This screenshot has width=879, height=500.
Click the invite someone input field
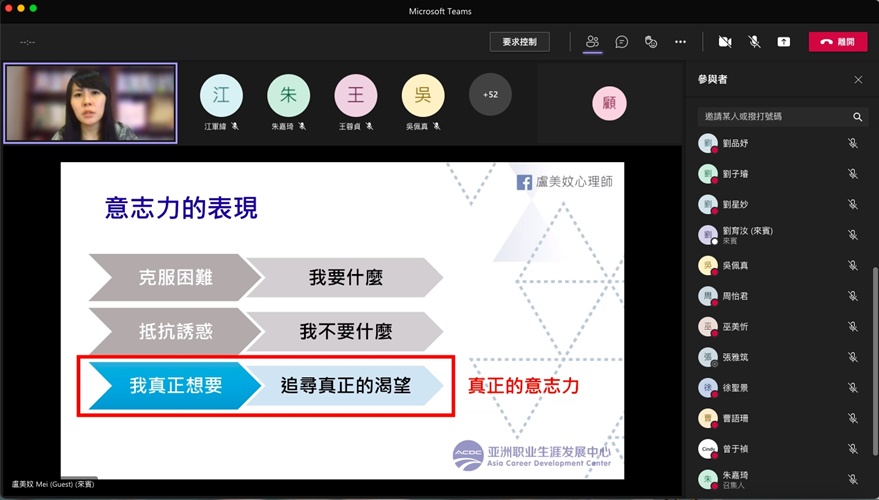tap(770, 117)
